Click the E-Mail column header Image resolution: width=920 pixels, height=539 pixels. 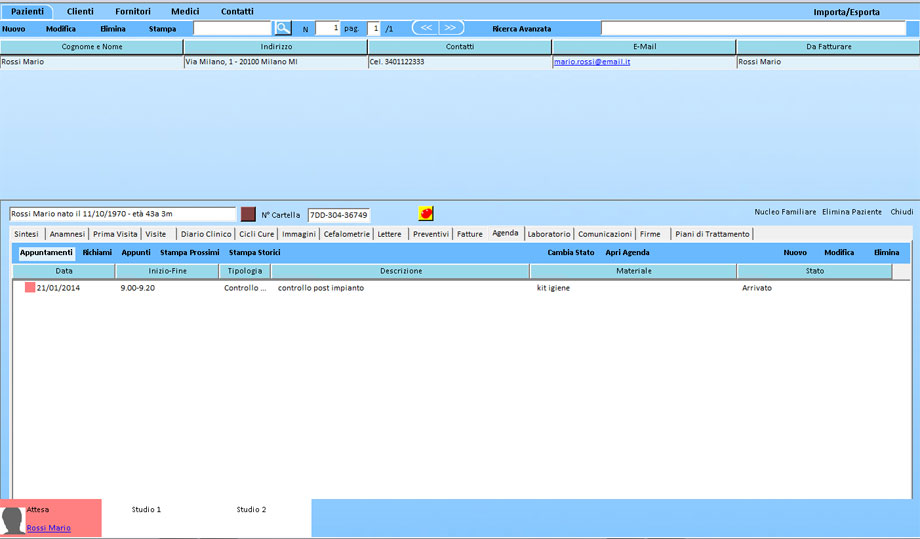(644, 47)
